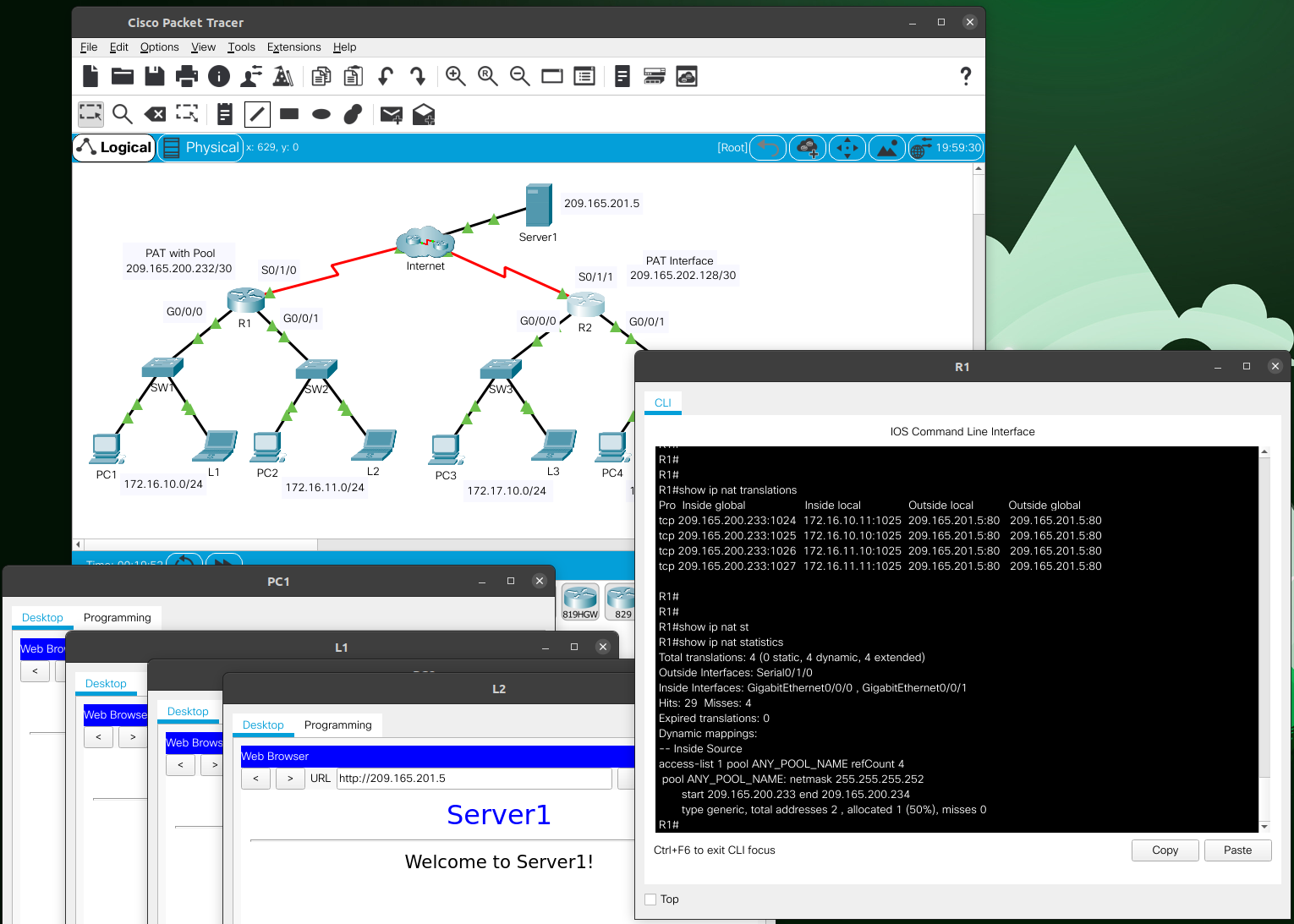Open the View menu
Image resolution: width=1294 pixels, height=924 pixels.
pos(203,47)
